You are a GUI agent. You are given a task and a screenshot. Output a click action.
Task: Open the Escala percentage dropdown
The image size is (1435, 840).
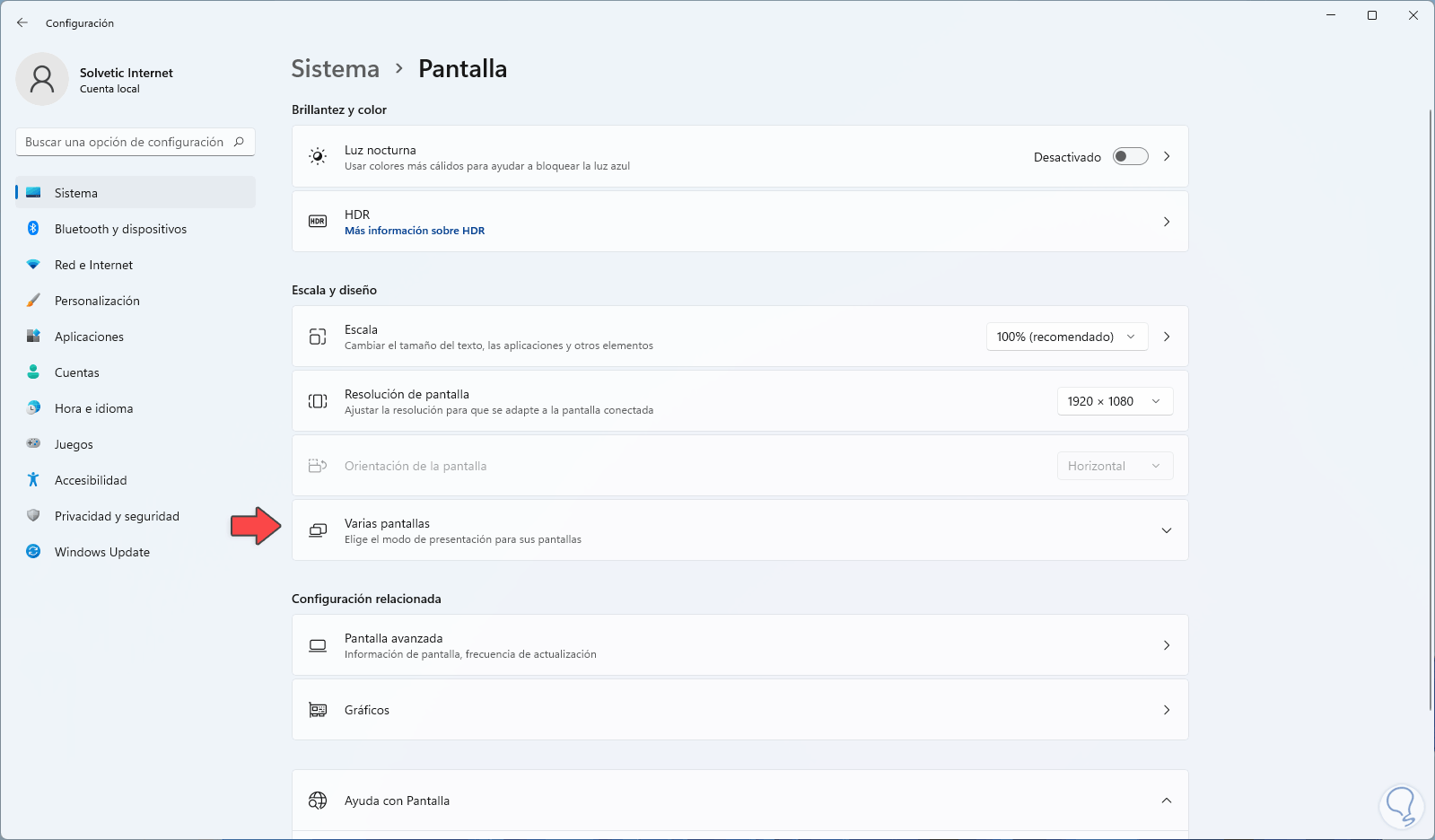point(1066,337)
